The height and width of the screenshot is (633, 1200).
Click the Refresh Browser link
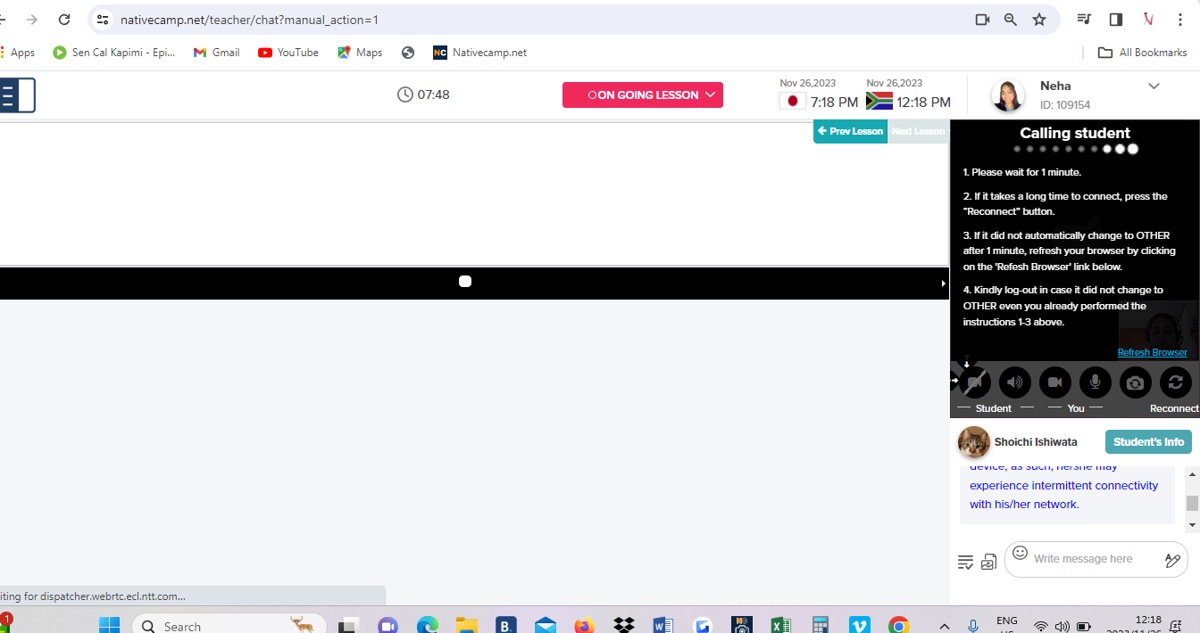[x=1152, y=352]
